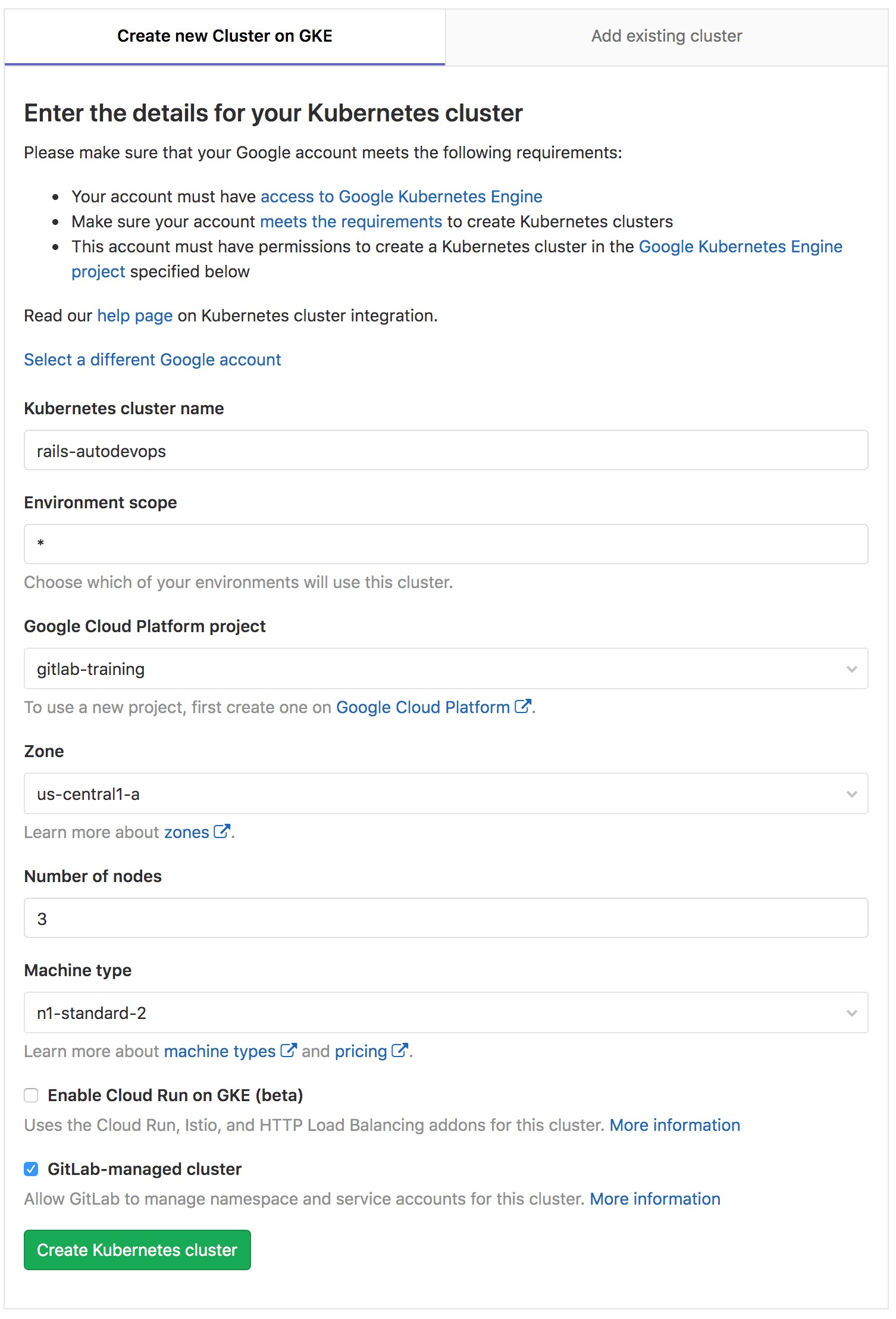Image resolution: width=896 pixels, height=1319 pixels.
Task: Switch to the Add existing cluster tab
Action: [x=666, y=36]
